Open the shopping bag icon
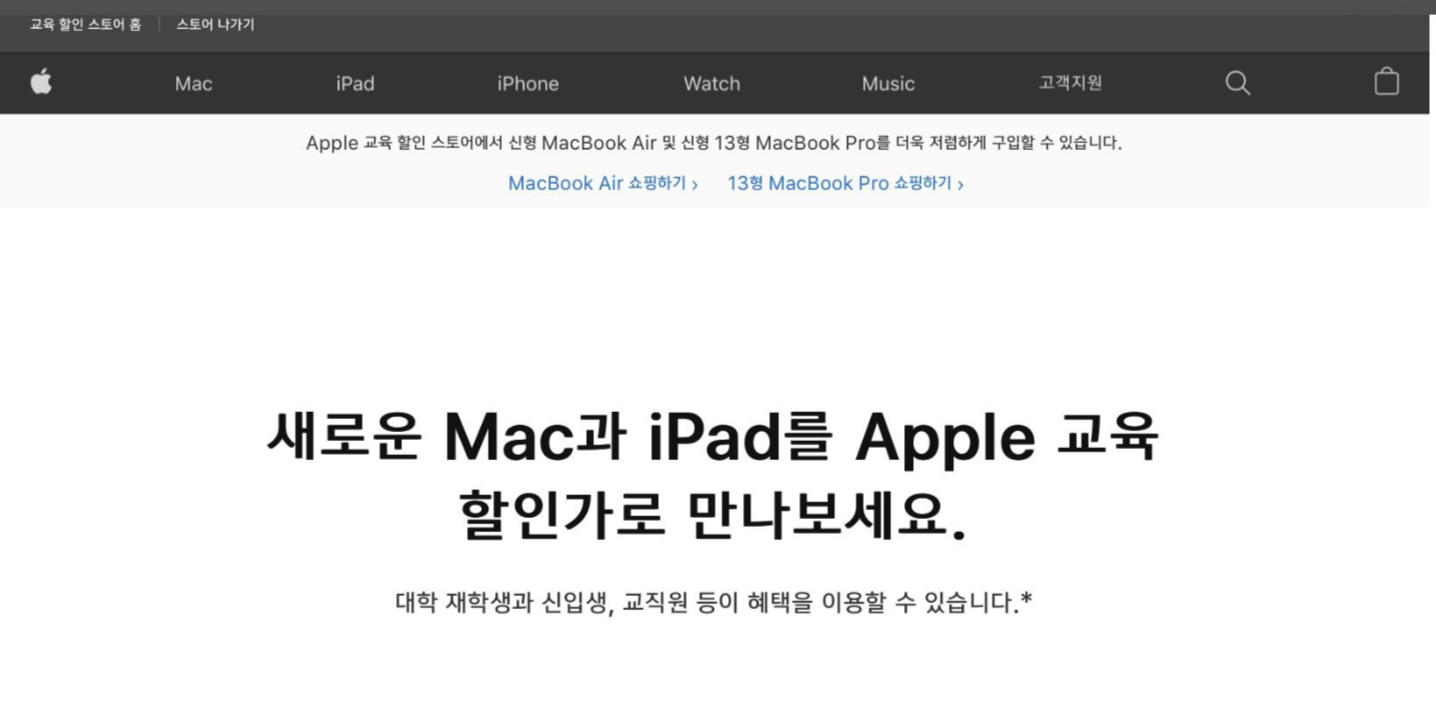1436x705 pixels. point(1386,81)
